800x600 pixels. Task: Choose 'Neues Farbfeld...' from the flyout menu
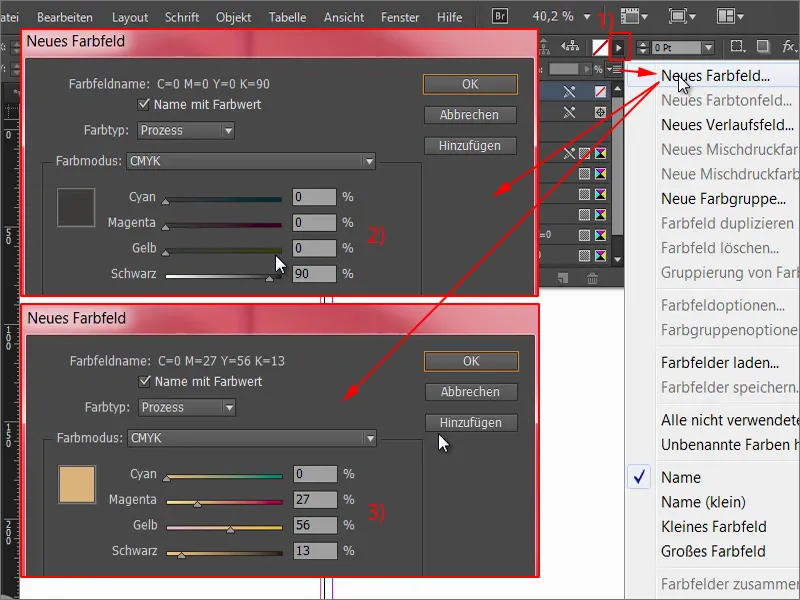point(715,76)
